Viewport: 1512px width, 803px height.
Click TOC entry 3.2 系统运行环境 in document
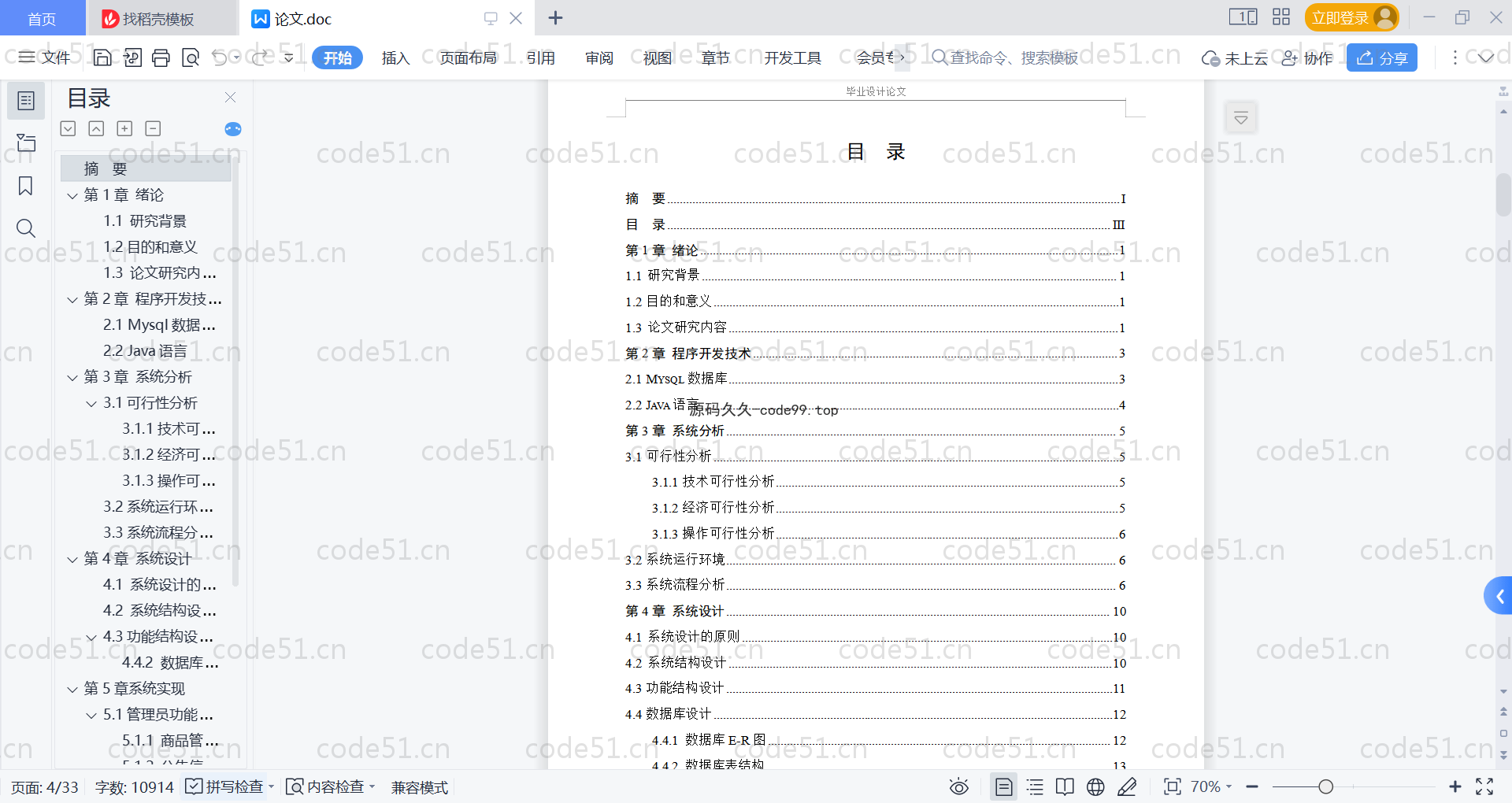pos(875,560)
